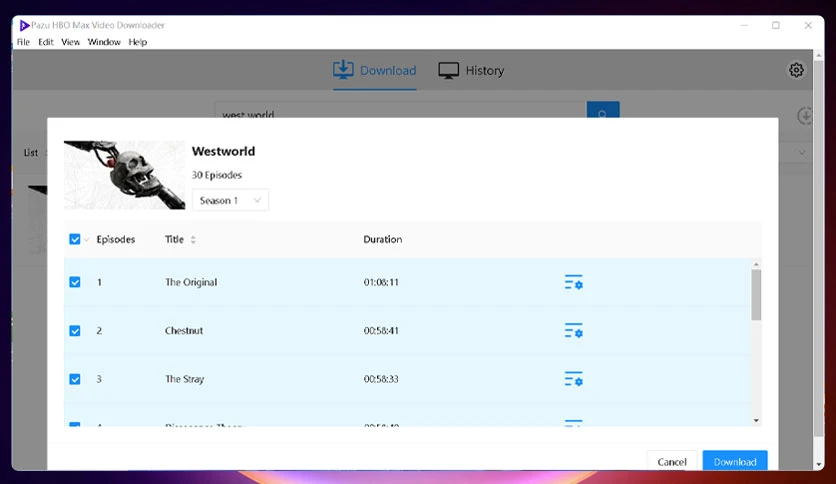Open settings icon for The Original episode
This screenshot has height=484, width=836.
pyautogui.click(x=574, y=282)
